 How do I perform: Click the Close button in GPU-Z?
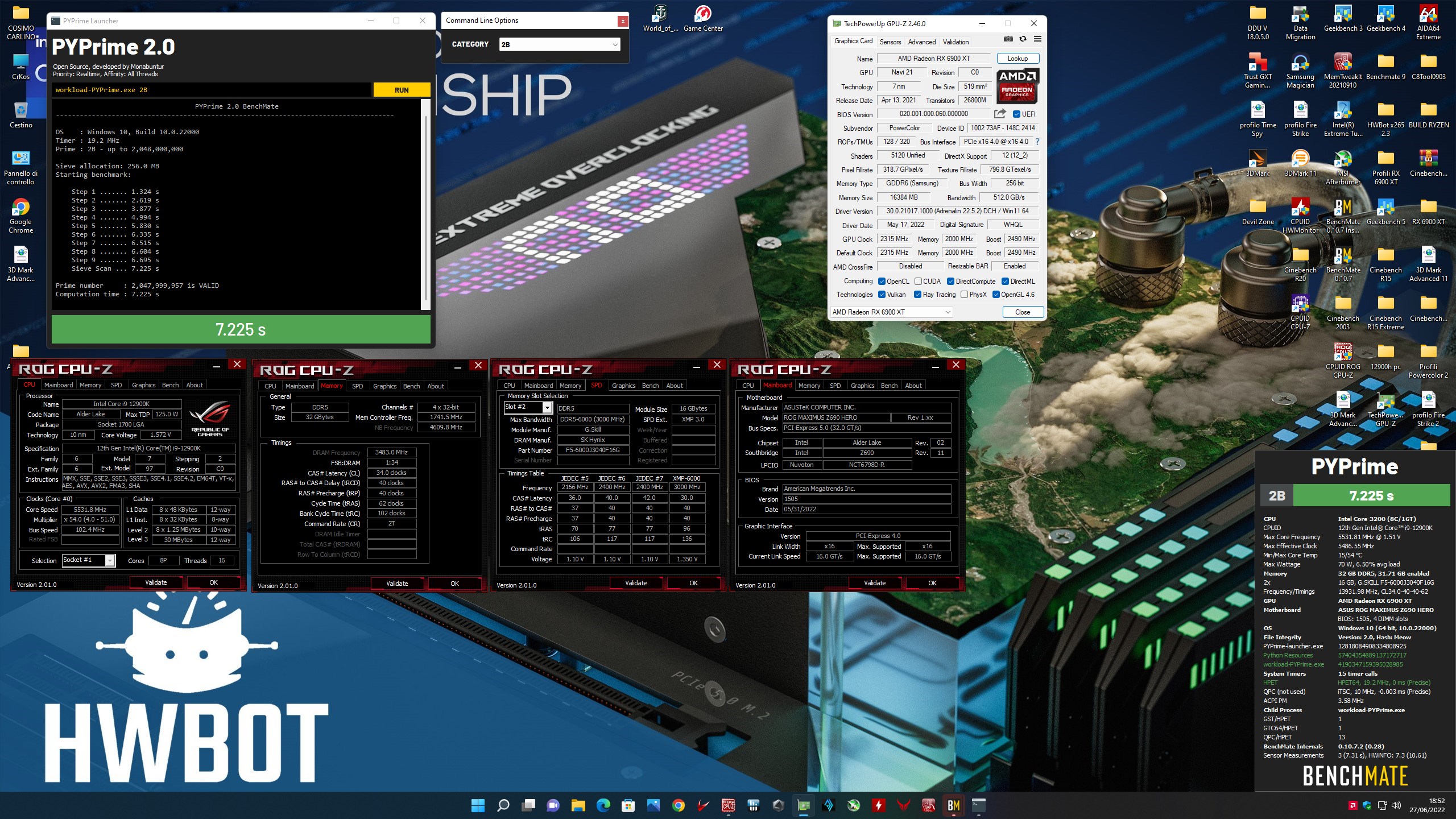click(1023, 312)
